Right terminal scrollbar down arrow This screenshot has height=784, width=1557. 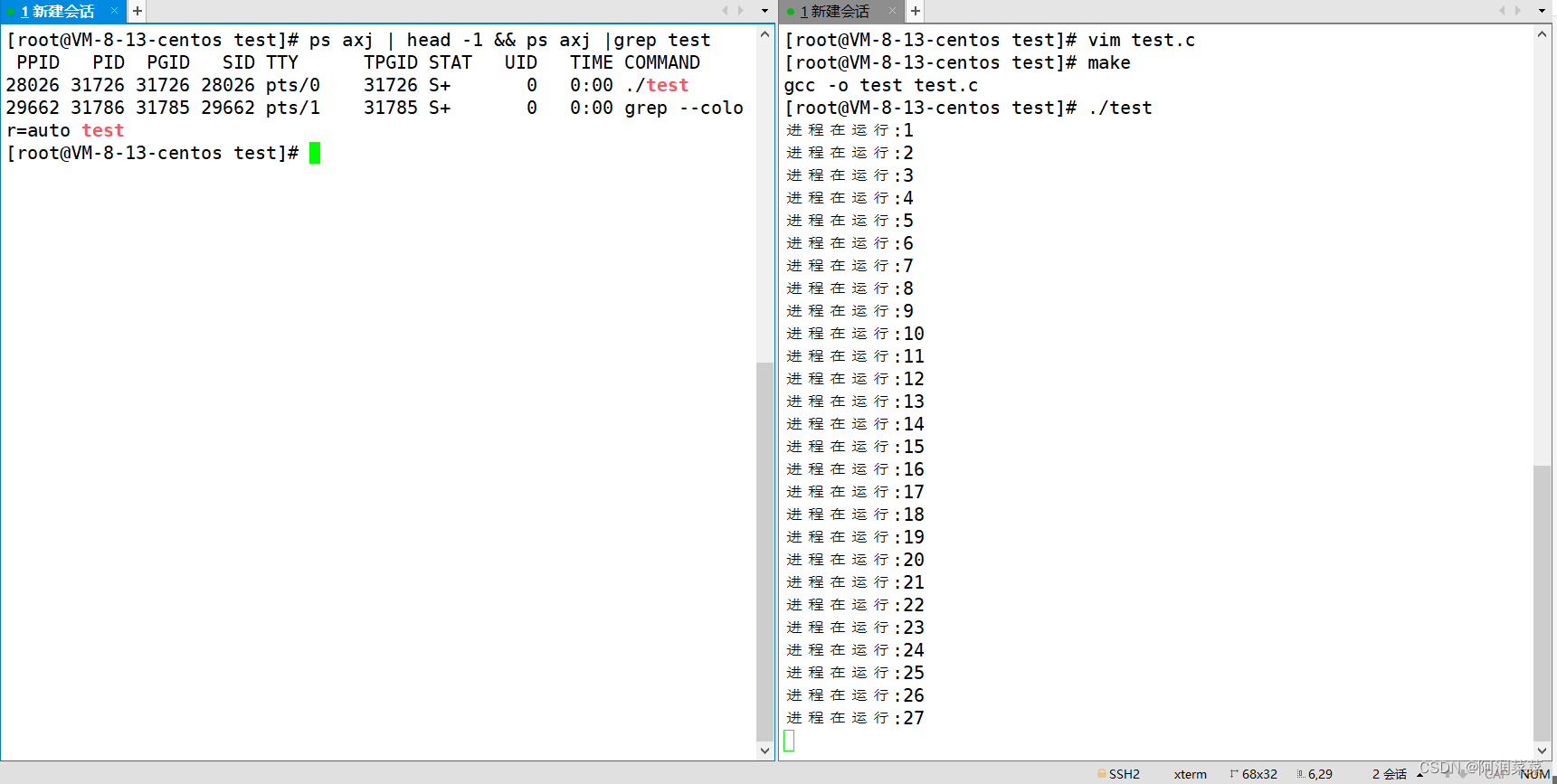(x=1543, y=751)
